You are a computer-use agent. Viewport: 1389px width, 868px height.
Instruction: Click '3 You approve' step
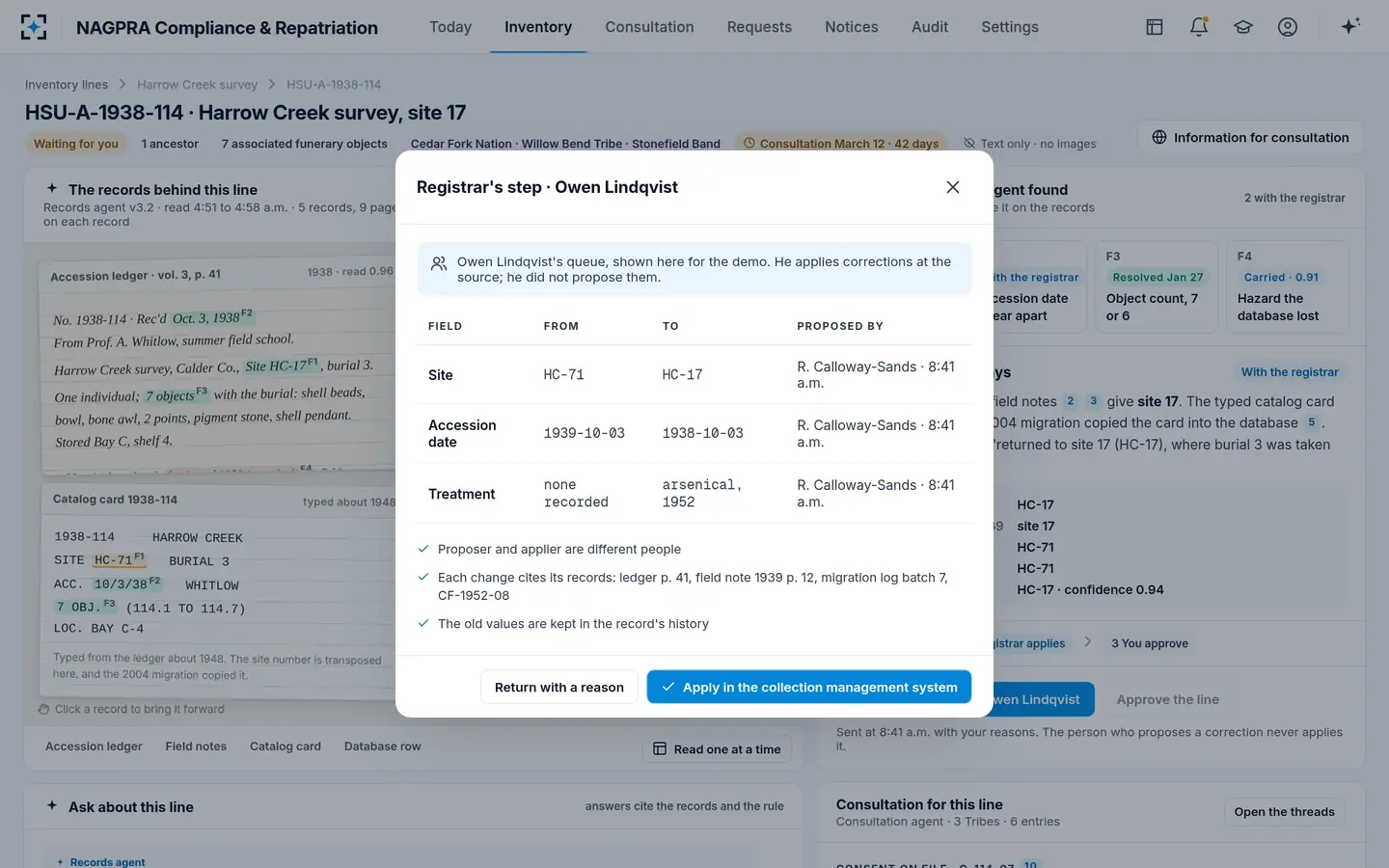coord(1149,643)
